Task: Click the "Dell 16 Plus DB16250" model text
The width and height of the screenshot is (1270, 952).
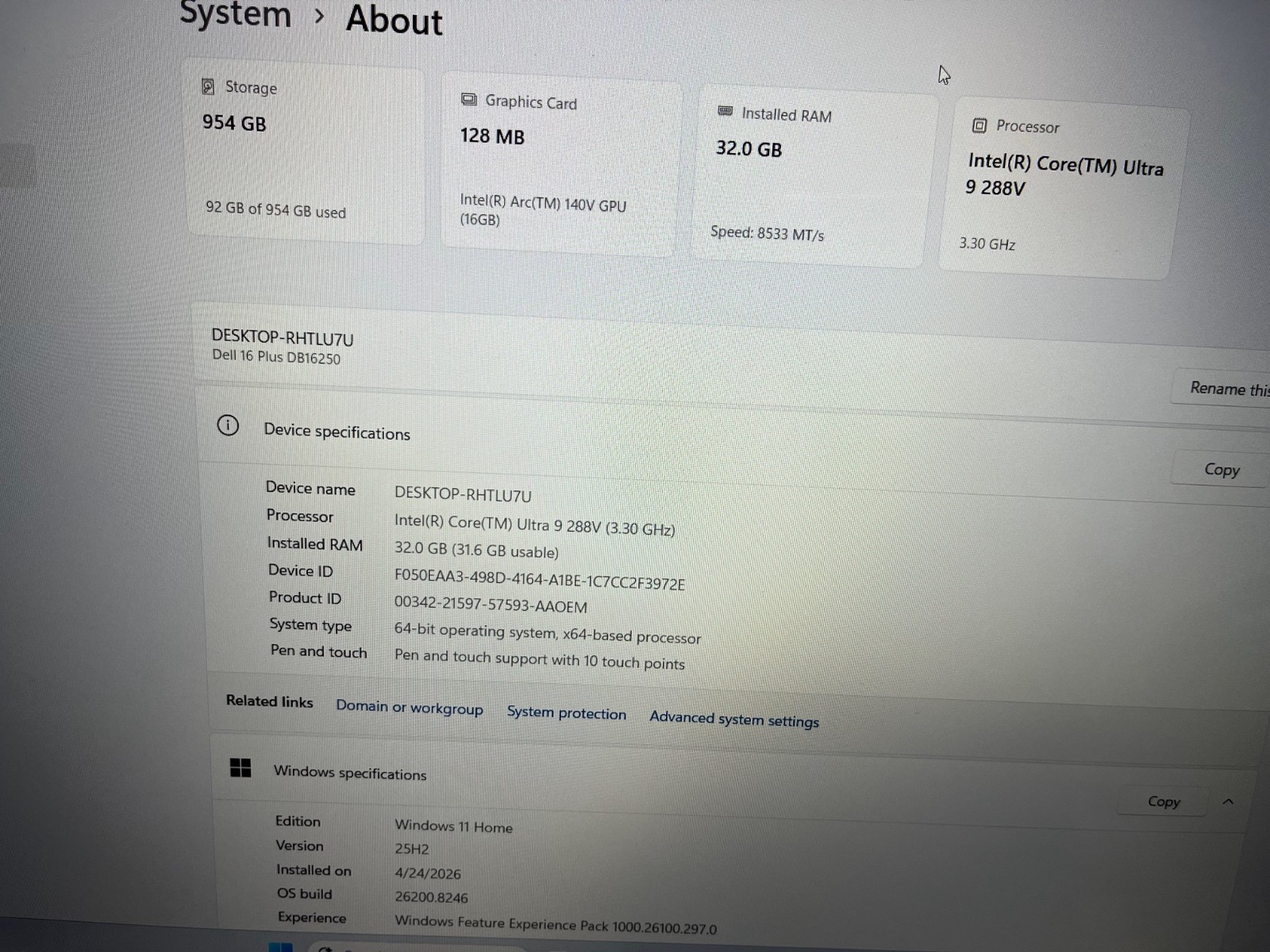Action: tap(276, 357)
